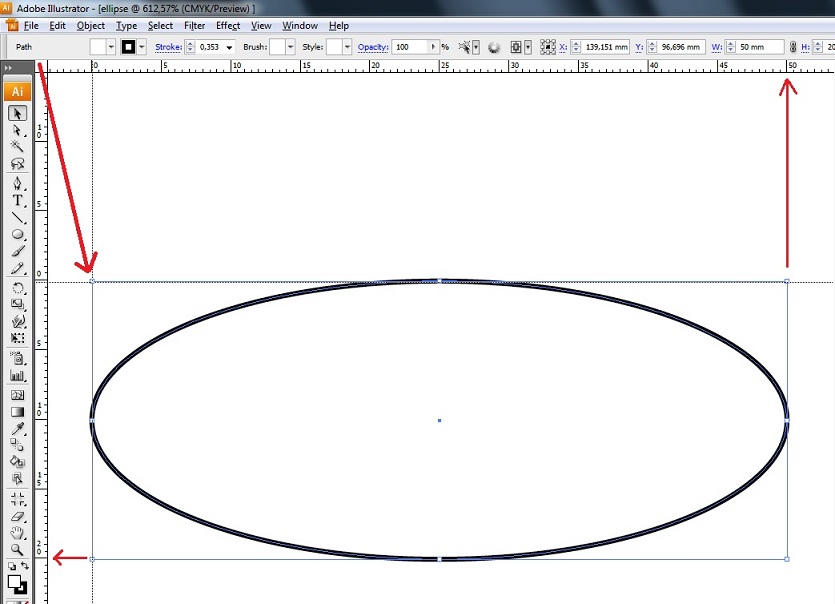
Task: Select the Blend tool
Action: [17, 445]
